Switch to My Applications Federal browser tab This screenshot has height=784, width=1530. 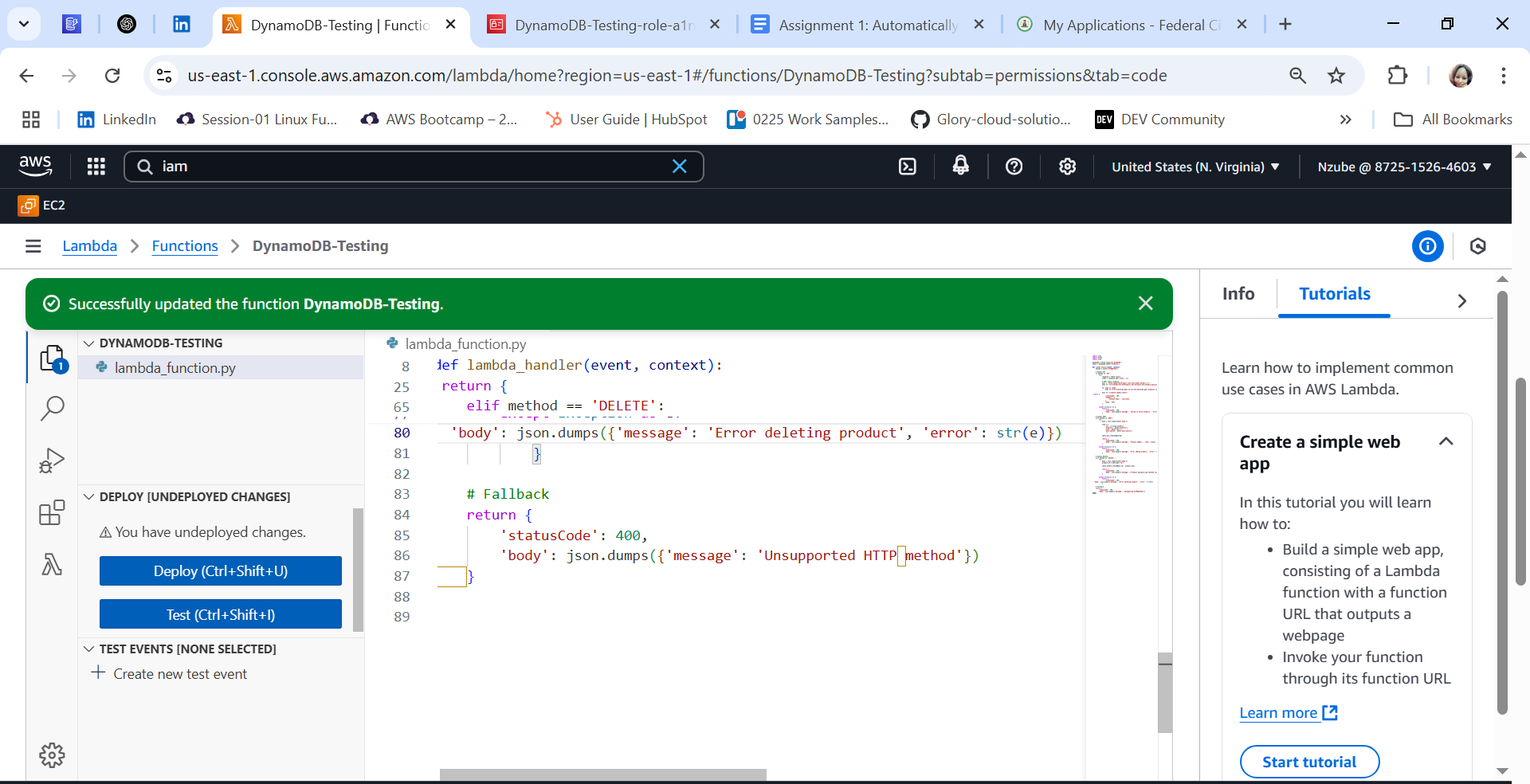(x=1132, y=25)
